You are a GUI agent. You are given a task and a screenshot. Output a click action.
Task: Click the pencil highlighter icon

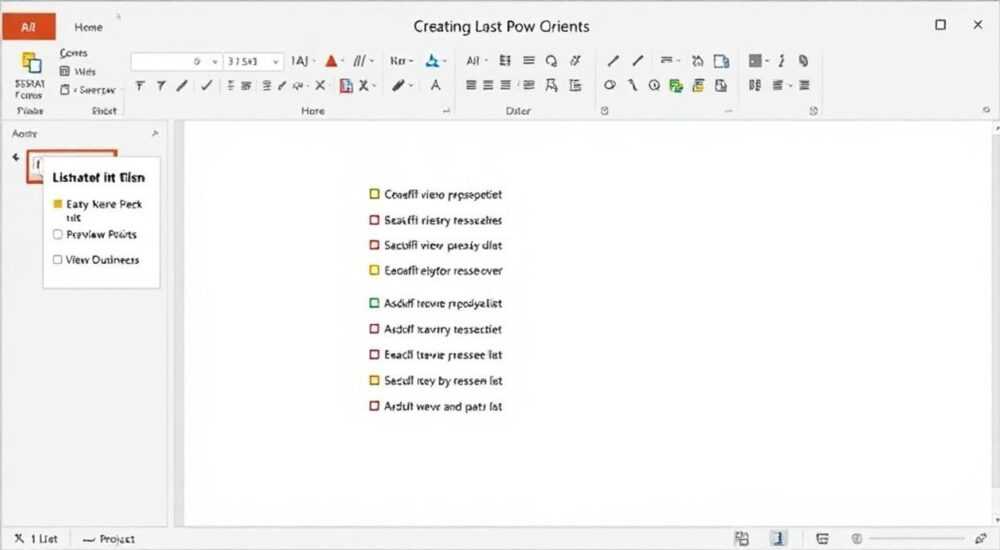399,85
